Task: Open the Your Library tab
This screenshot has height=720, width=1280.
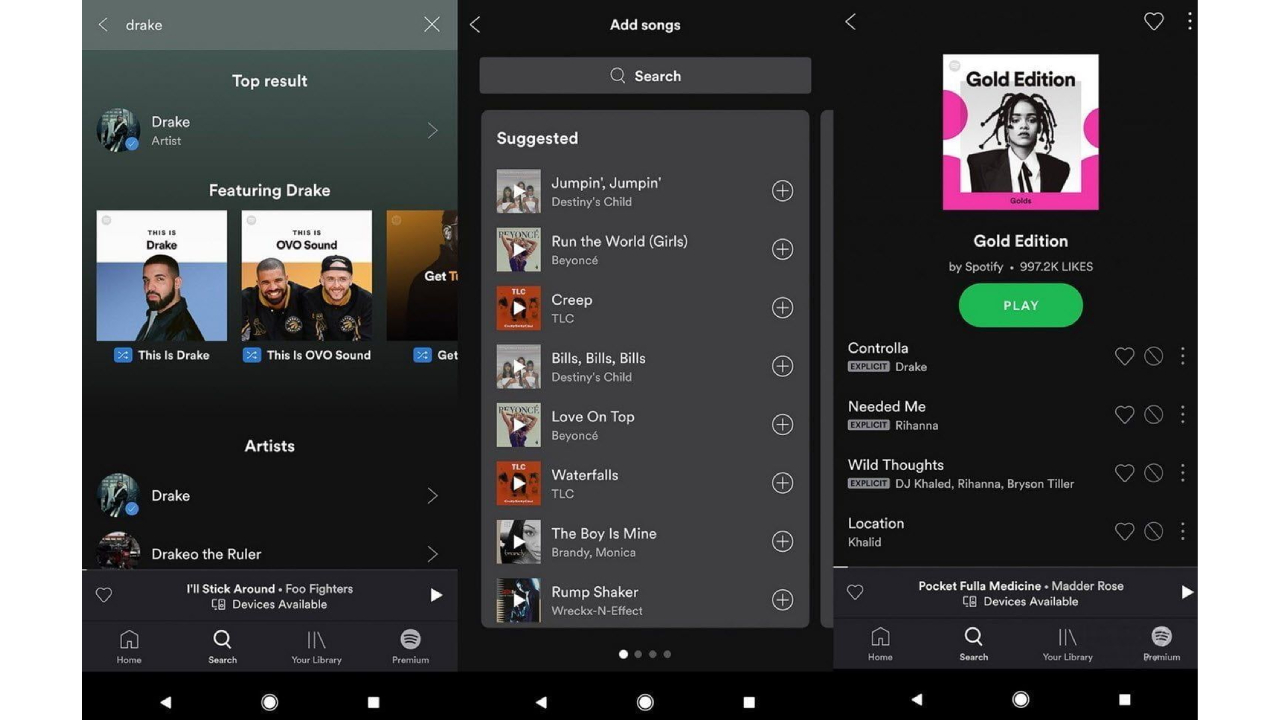Action: [x=316, y=643]
